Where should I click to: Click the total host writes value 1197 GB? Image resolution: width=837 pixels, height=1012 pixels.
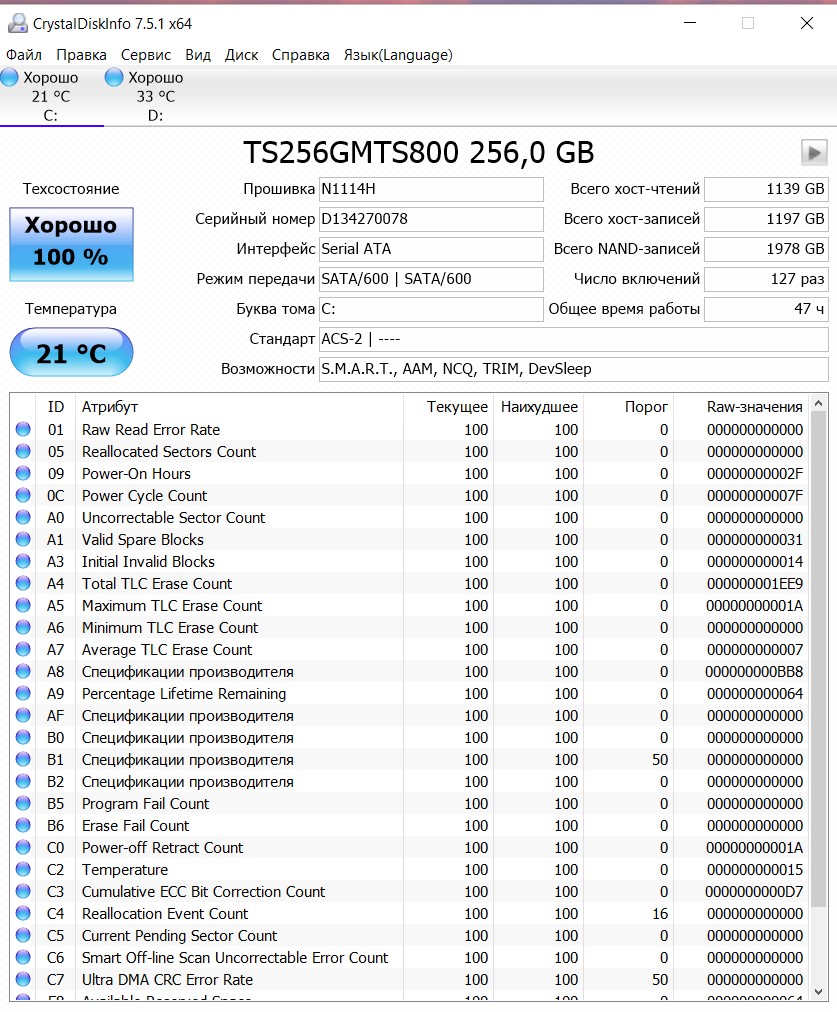[766, 219]
